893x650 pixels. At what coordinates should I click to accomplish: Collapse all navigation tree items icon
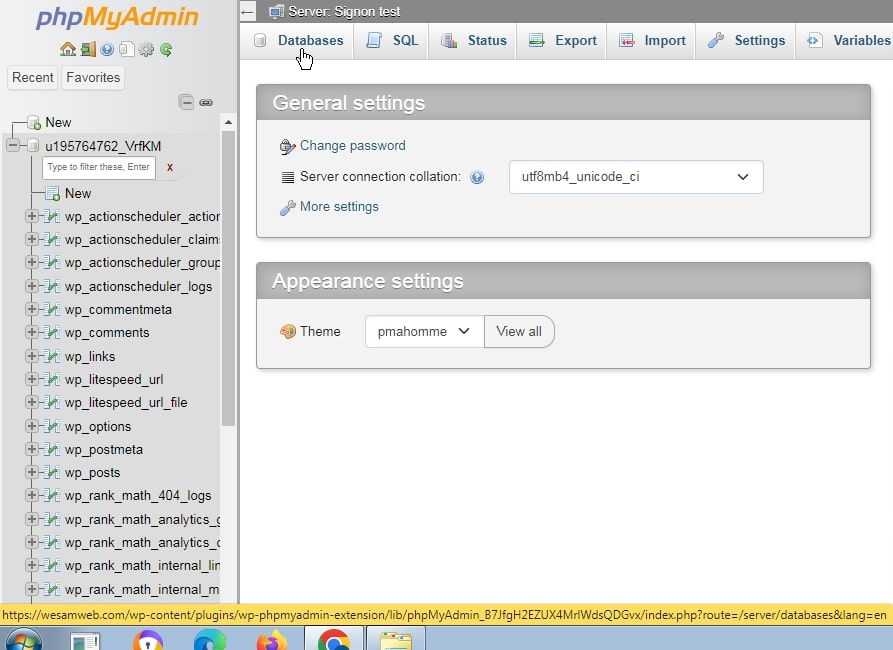pyautogui.click(x=186, y=102)
